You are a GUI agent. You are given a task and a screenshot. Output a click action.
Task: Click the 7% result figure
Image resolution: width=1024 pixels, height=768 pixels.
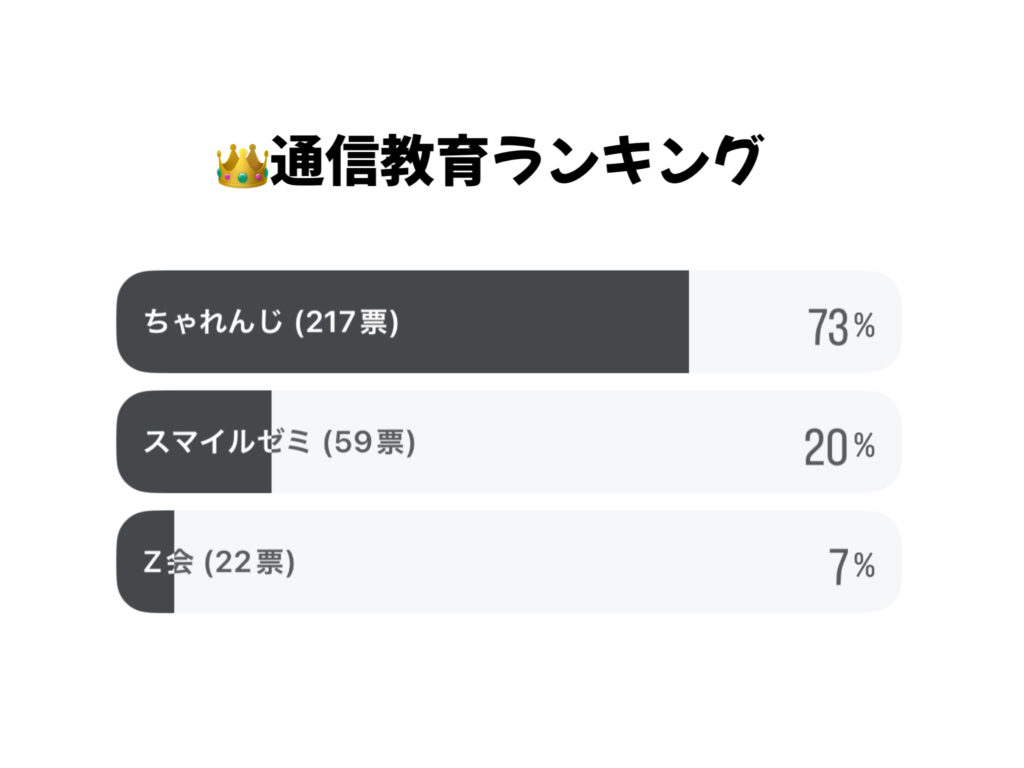pyautogui.click(x=851, y=567)
